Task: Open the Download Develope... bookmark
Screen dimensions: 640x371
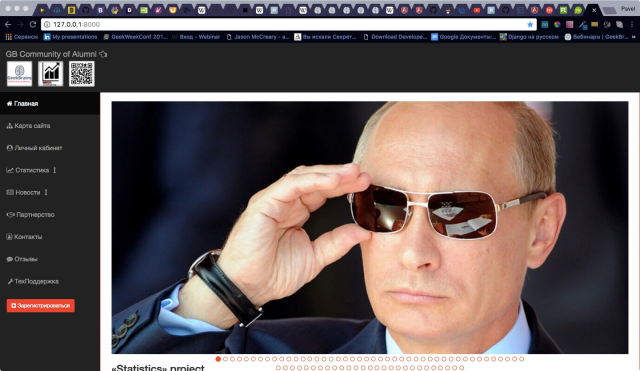Action: [395, 37]
